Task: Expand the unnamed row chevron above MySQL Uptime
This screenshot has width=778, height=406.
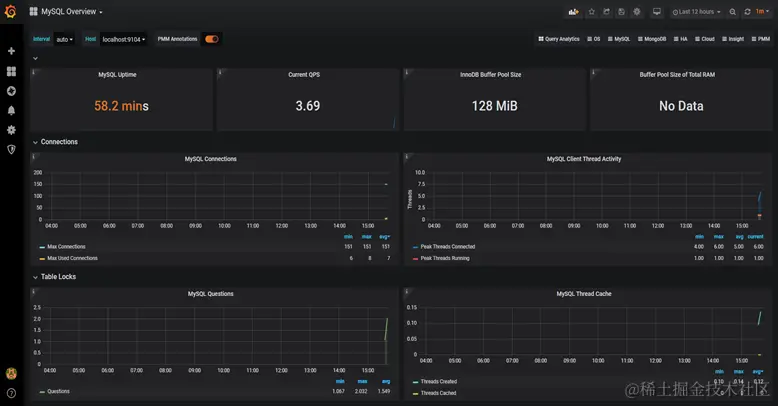Action: pyautogui.click(x=35, y=59)
